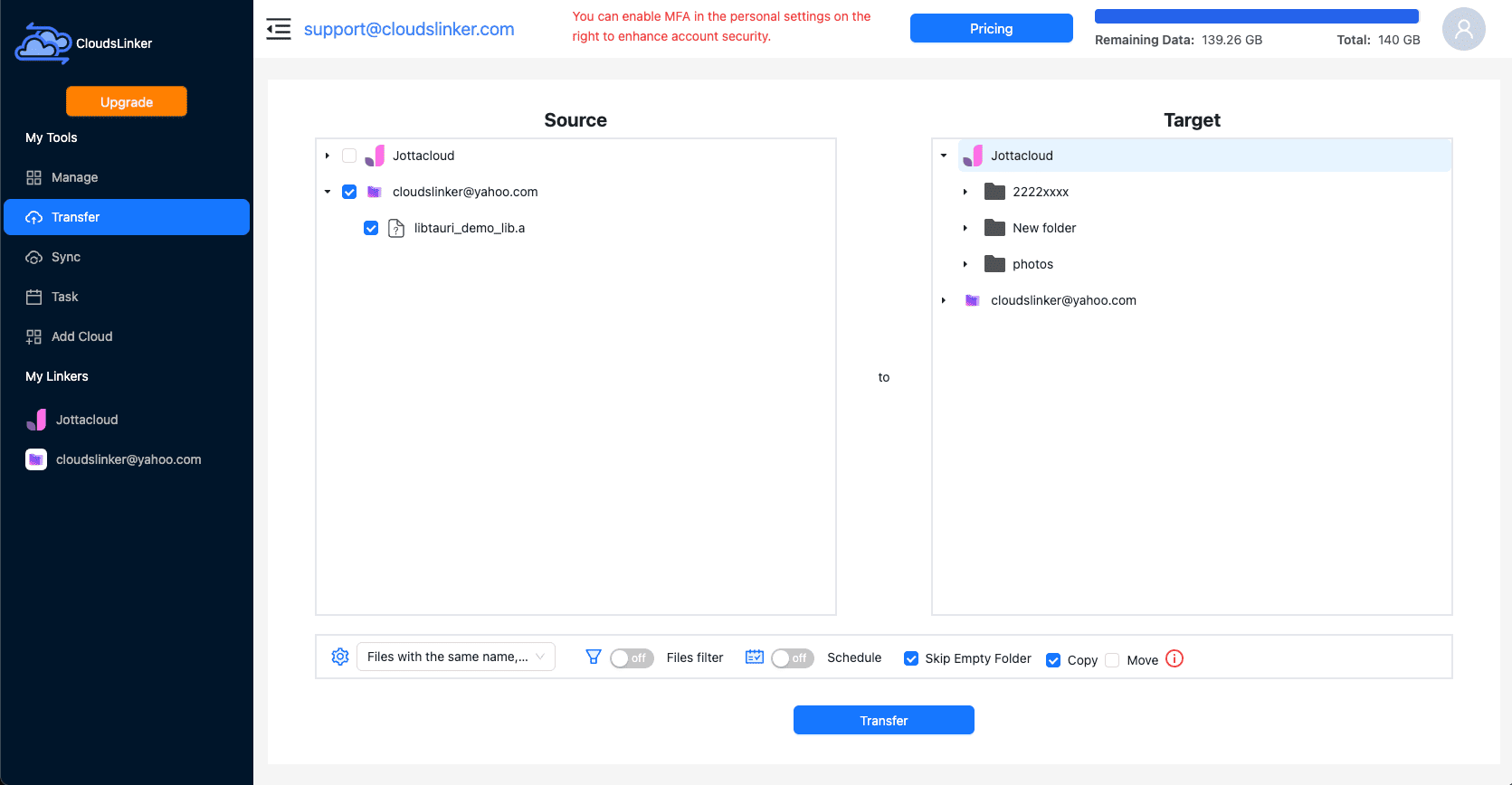Image resolution: width=1512 pixels, height=785 pixels.
Task: Click the Pricing button
Action: click(x=992, y=28)
